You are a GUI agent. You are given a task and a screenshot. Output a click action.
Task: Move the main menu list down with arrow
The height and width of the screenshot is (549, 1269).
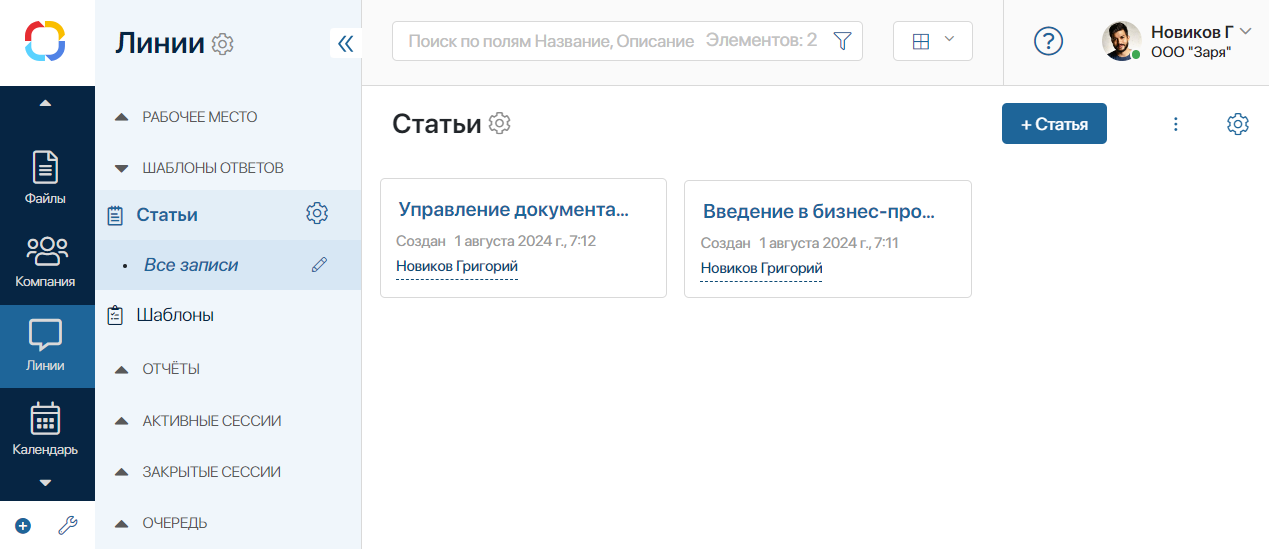pos(46,482)
